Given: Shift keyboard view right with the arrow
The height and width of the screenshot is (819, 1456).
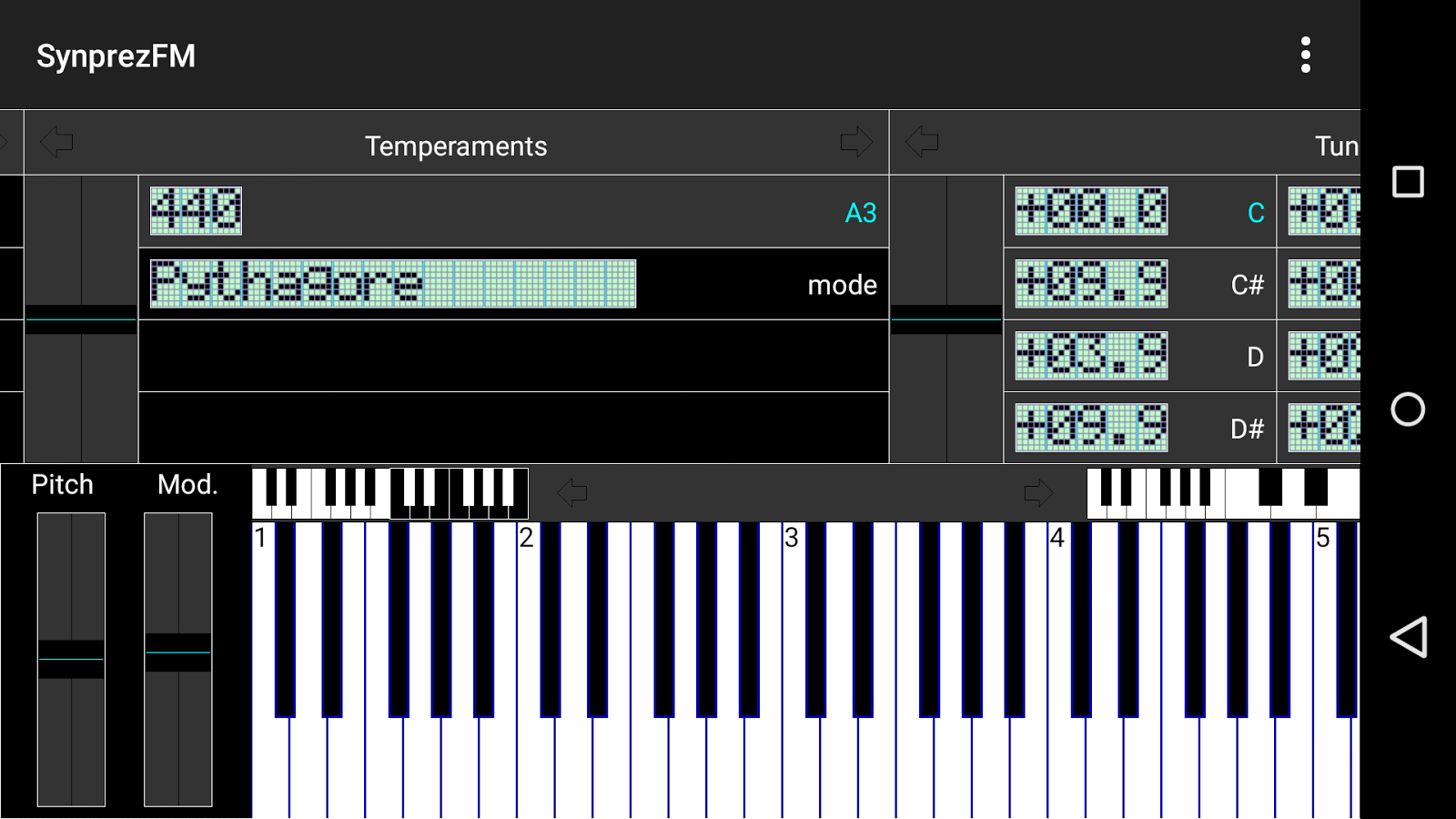Looking at the screenshot, I should tap(1038, 492).
